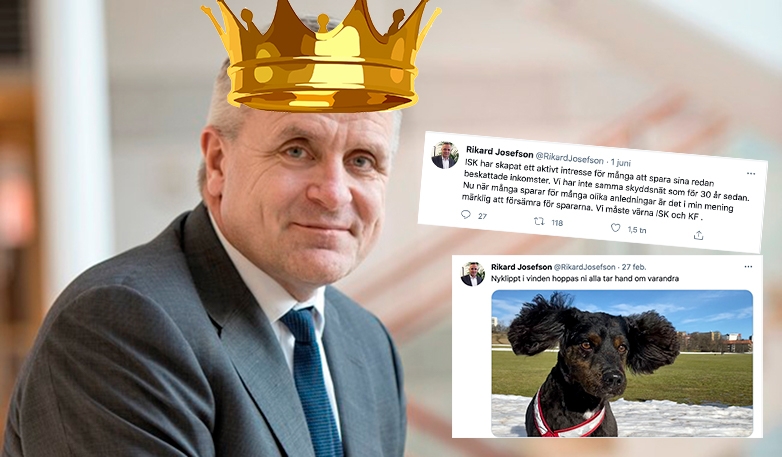Click the @RikardJosefson handle on the dog tweet
The image size is (782, 457).
(585, 267)
